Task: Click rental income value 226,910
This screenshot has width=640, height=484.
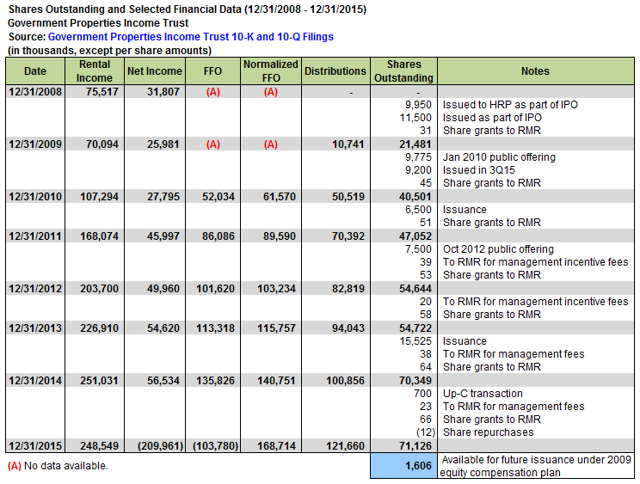Action: pyautogui.click(x=99, y=328)
